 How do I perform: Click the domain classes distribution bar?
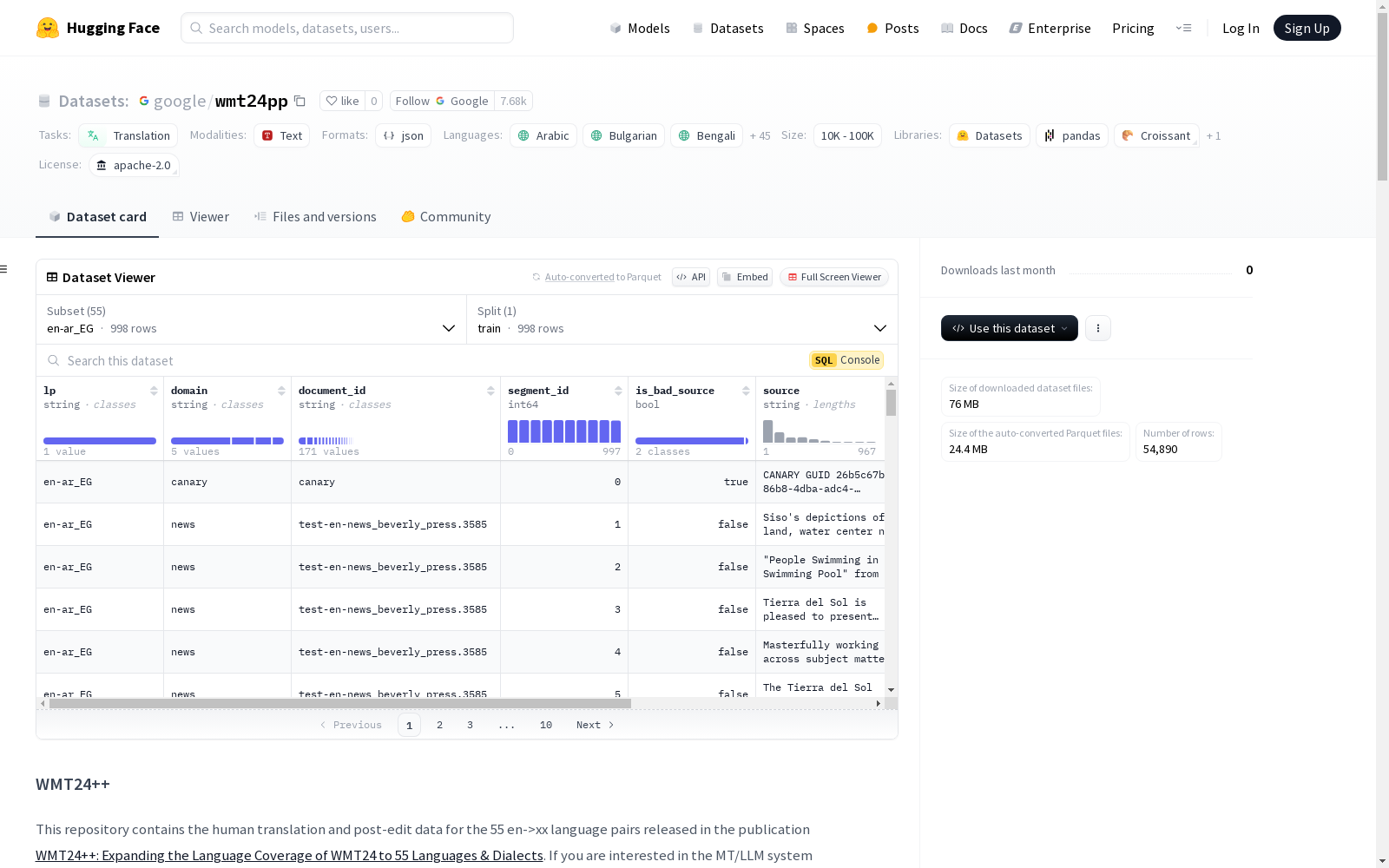click(227, 441)
